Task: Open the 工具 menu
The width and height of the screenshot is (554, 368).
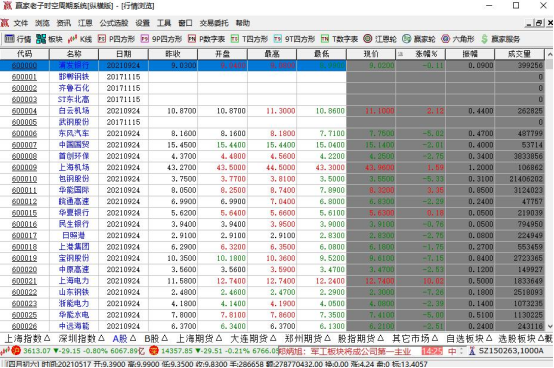Action: [164, 23]
